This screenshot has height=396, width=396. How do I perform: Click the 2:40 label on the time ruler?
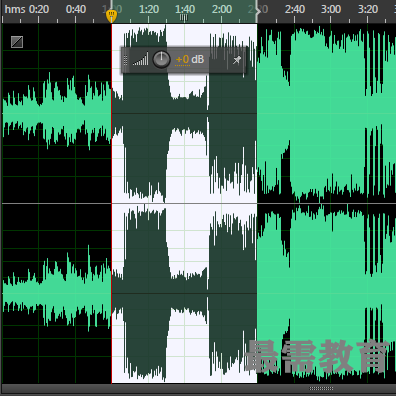295,9
